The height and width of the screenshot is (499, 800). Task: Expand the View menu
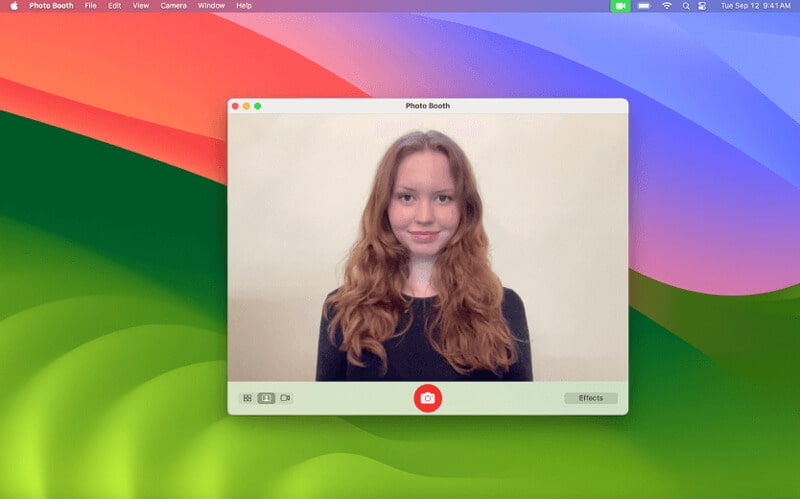(x=141, y=6)
